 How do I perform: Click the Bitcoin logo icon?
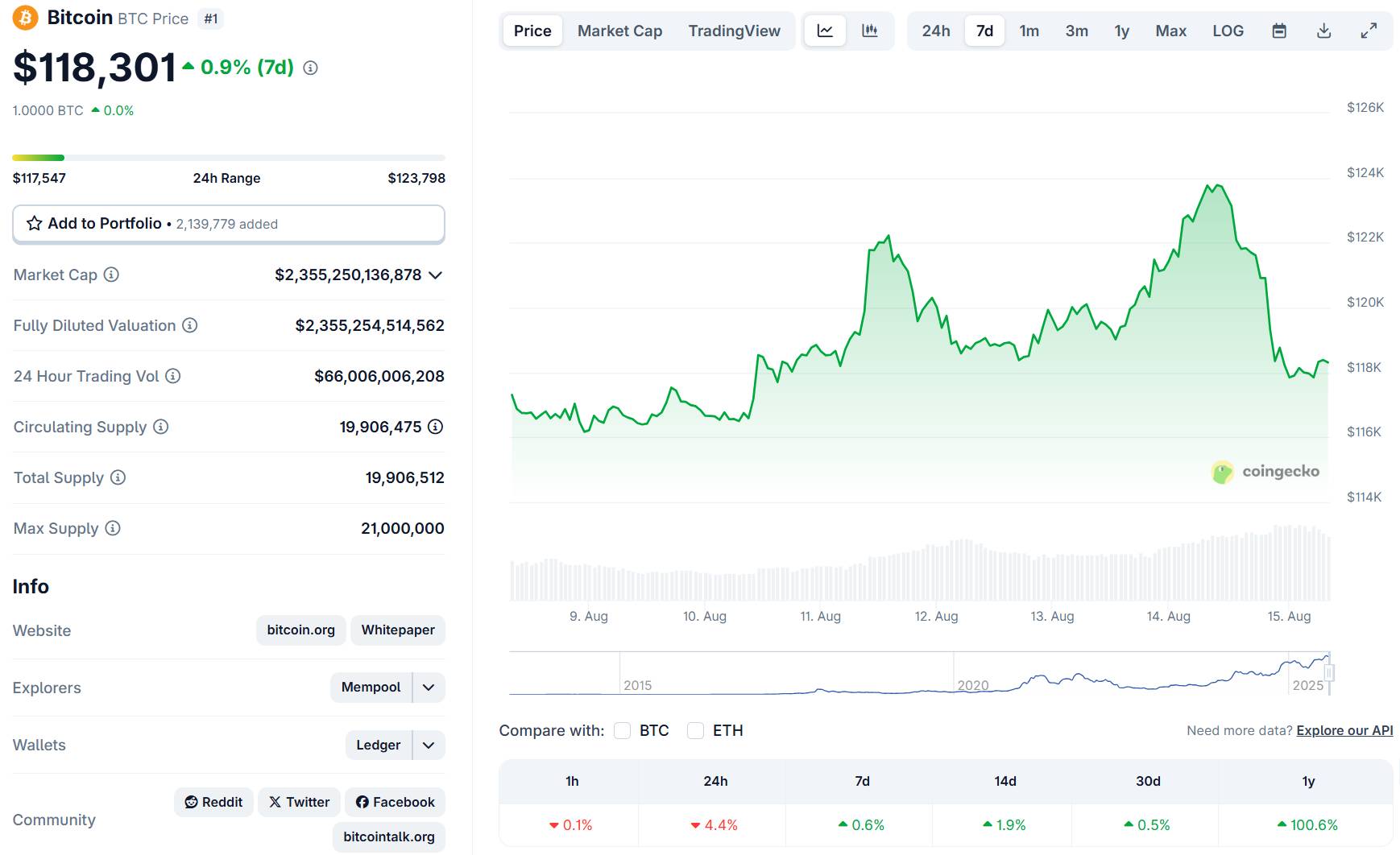click(x=25, y=18)
